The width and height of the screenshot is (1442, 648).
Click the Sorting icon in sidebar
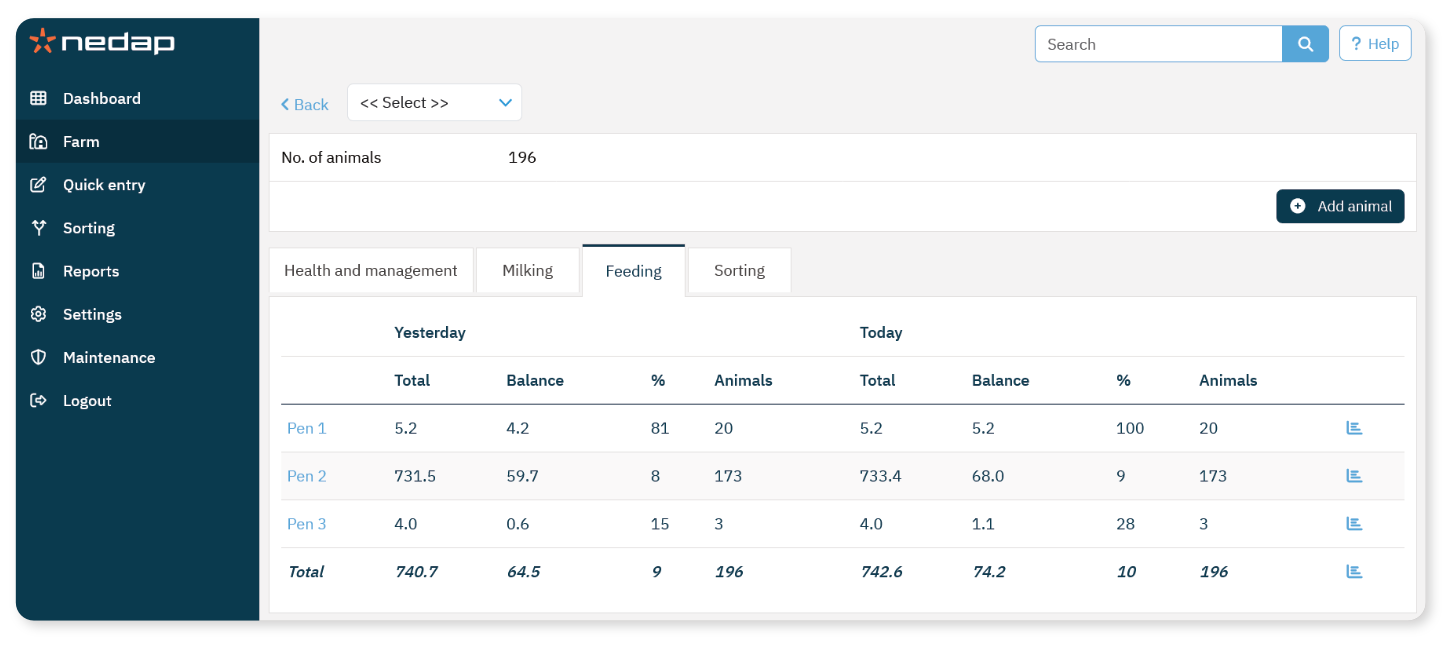39,228
